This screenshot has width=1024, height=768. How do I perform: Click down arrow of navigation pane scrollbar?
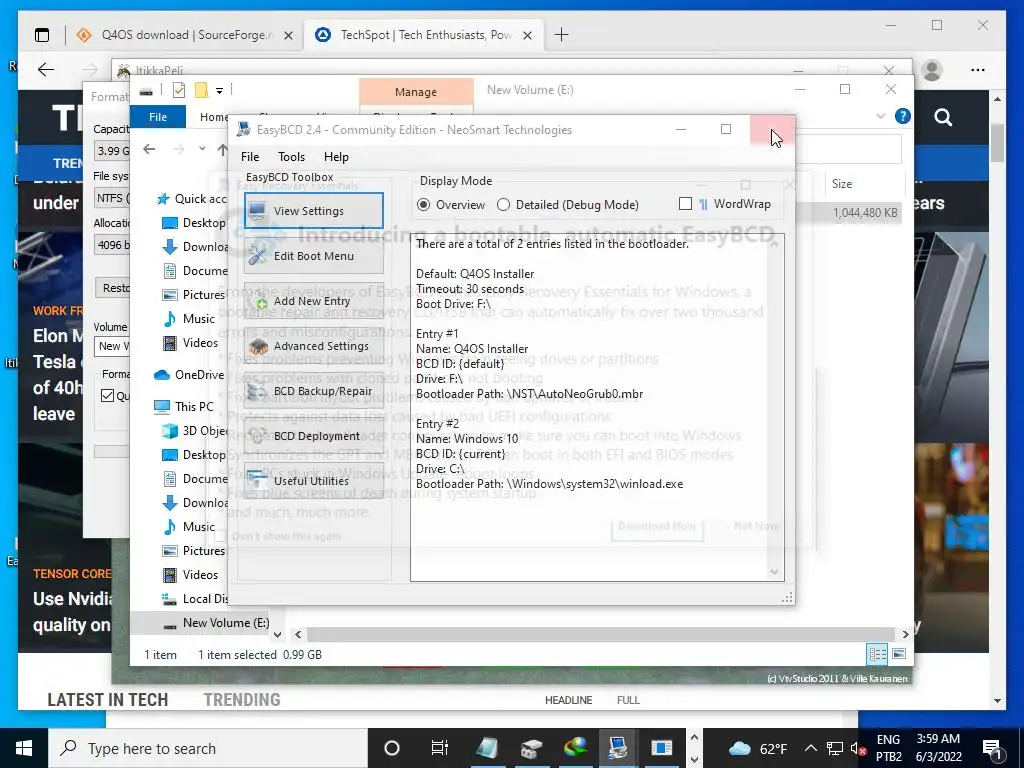pyautogui.click(x=278, y=634)
